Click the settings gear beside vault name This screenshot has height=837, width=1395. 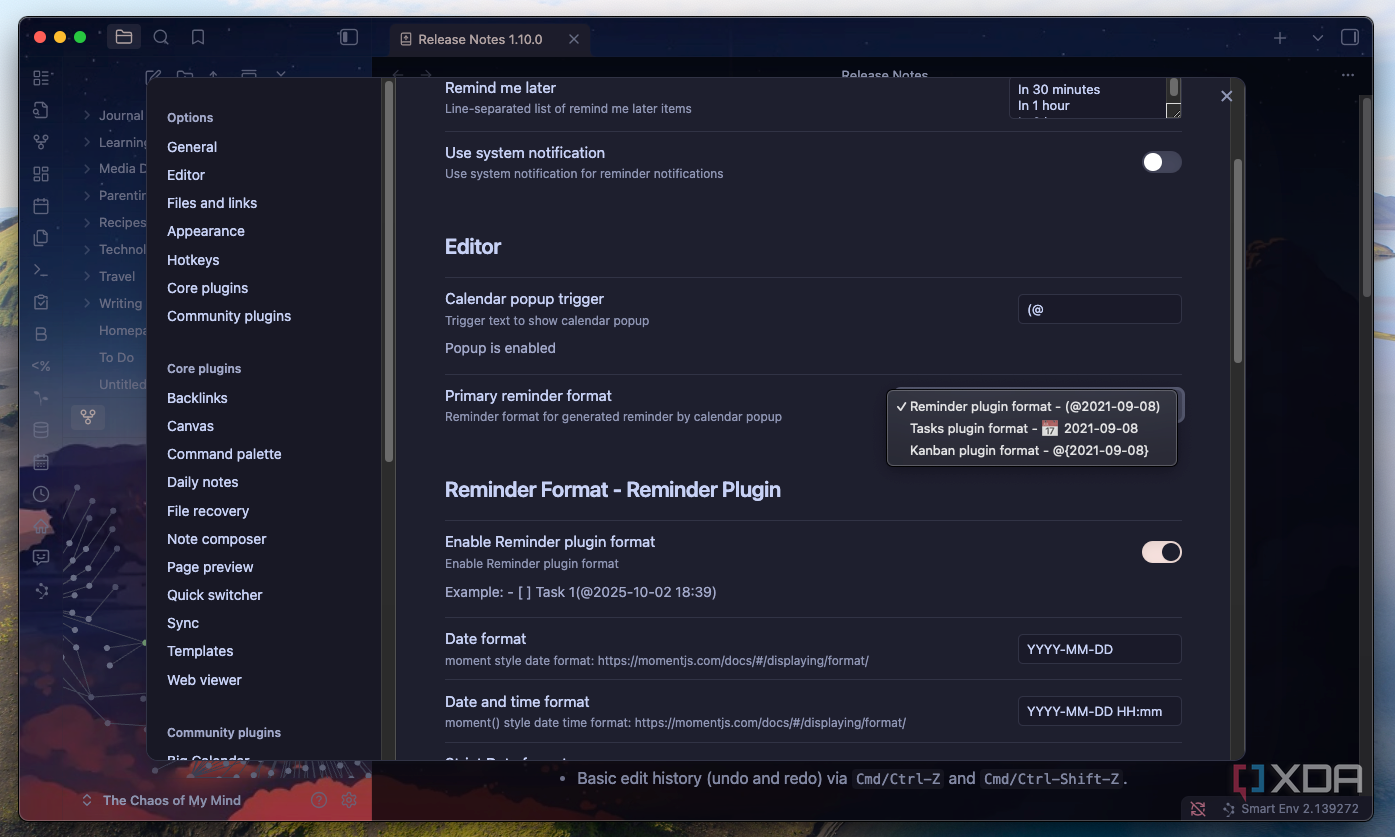pos(349,800)
